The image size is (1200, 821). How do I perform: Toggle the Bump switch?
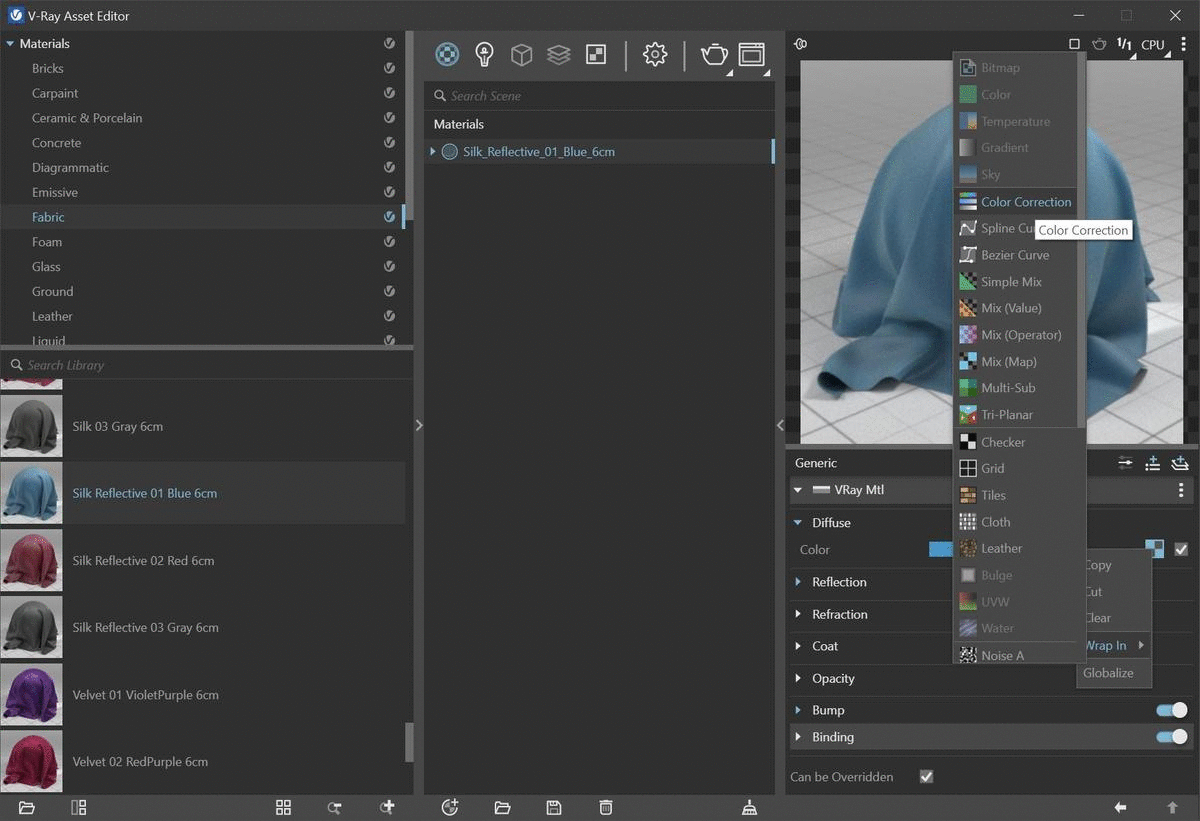coord(1170,710)
